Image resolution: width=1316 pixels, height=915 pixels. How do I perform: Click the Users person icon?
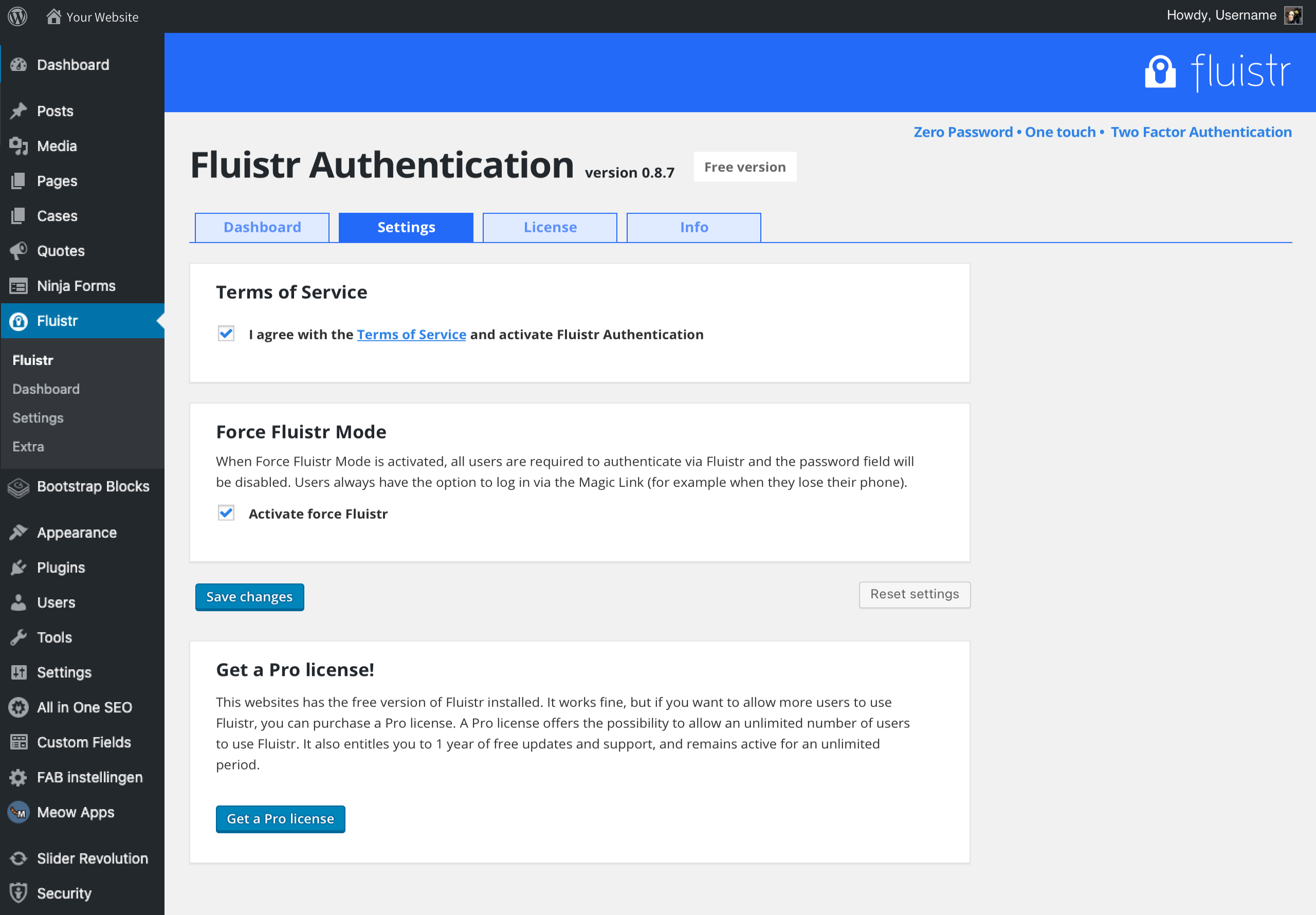[19, 603]
